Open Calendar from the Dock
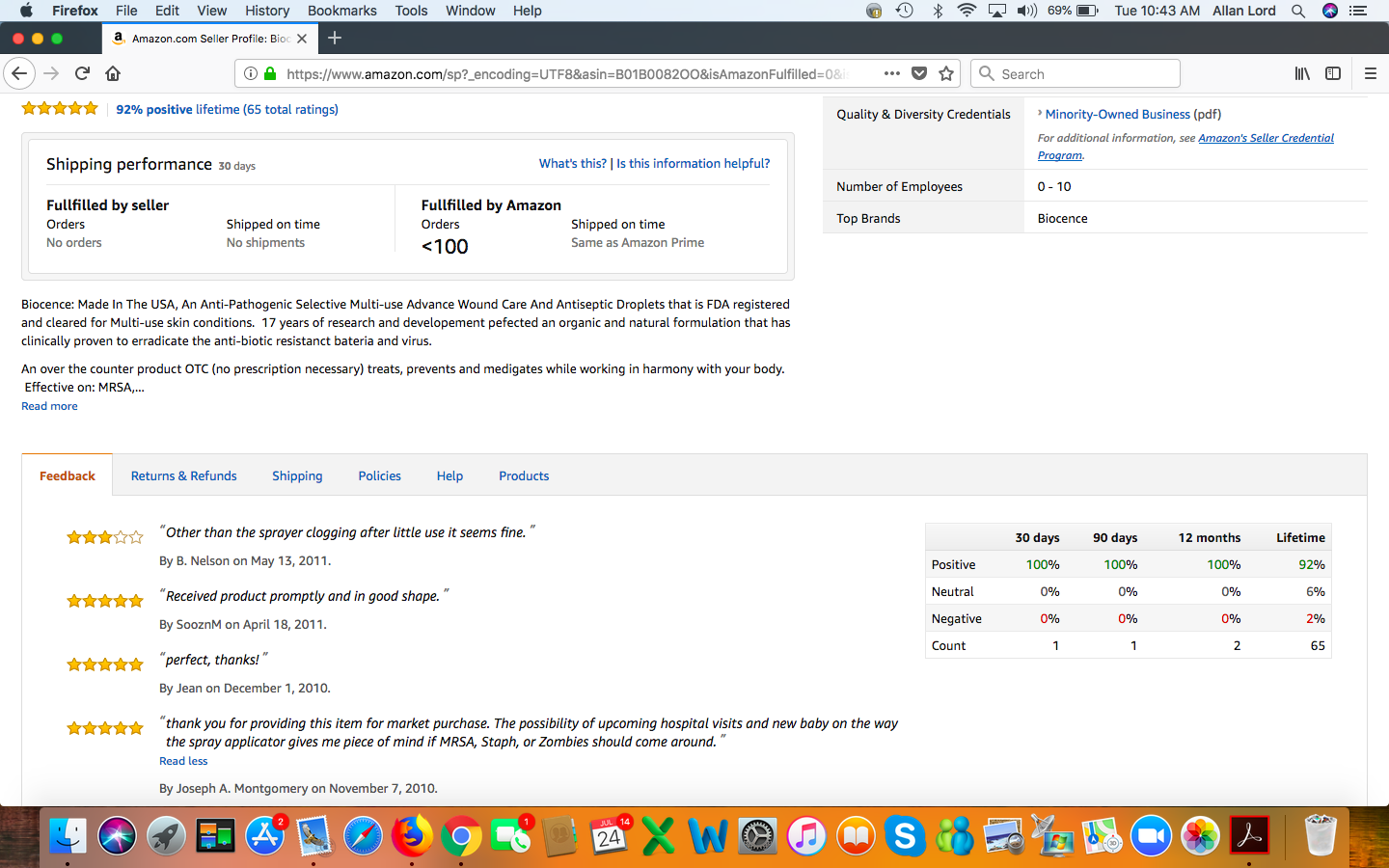The width and height of the screenshot is (1389, 868). 610,835
